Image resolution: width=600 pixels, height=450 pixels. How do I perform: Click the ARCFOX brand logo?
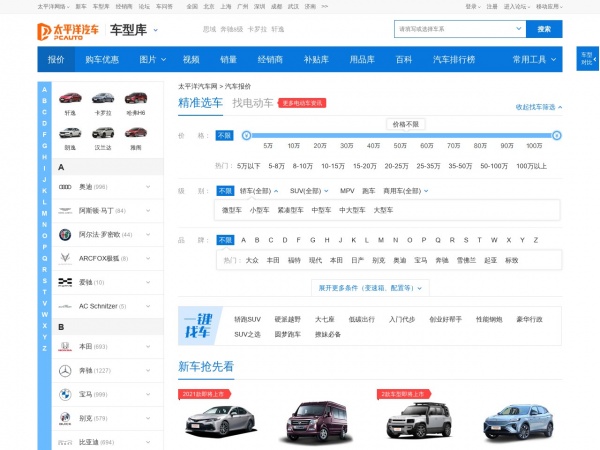(x=65, y=259)
